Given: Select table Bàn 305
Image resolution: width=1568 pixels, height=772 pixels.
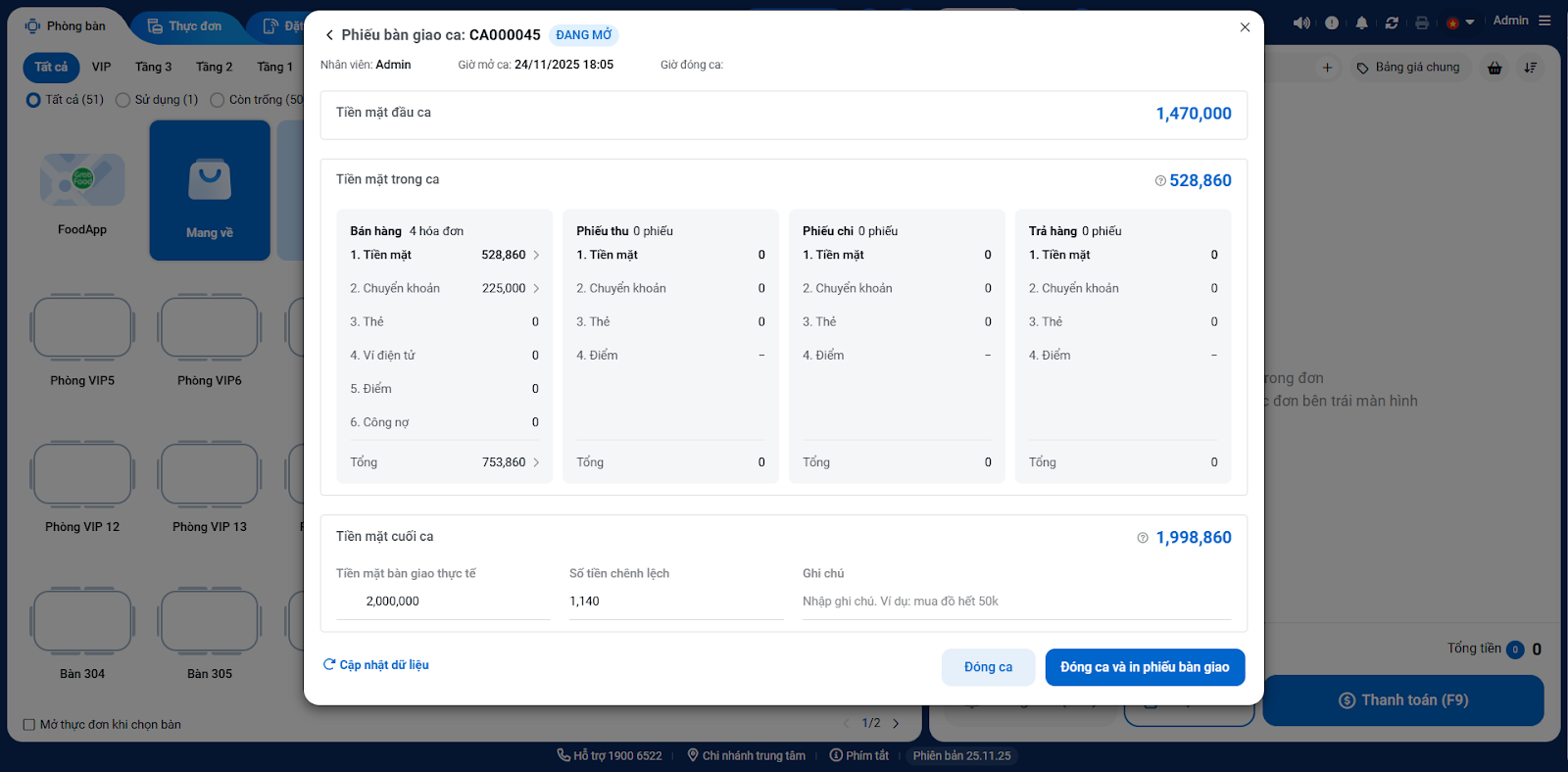Looking at the screenshot, I should (x=210, y=634).
